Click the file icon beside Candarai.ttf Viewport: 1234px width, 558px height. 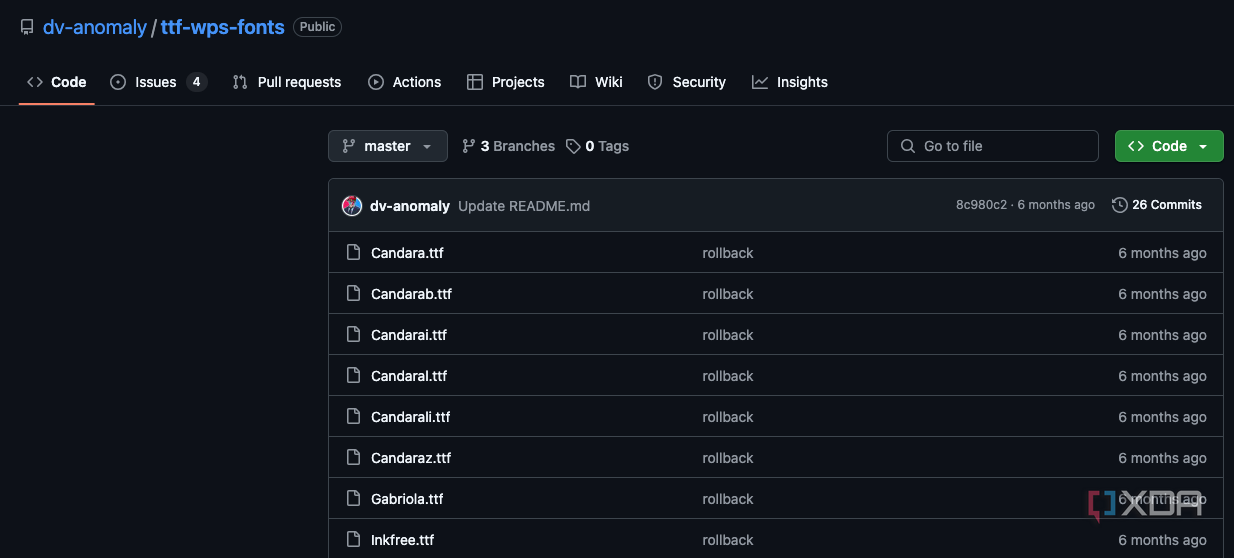pyautogui.click(x=353, y=334)
